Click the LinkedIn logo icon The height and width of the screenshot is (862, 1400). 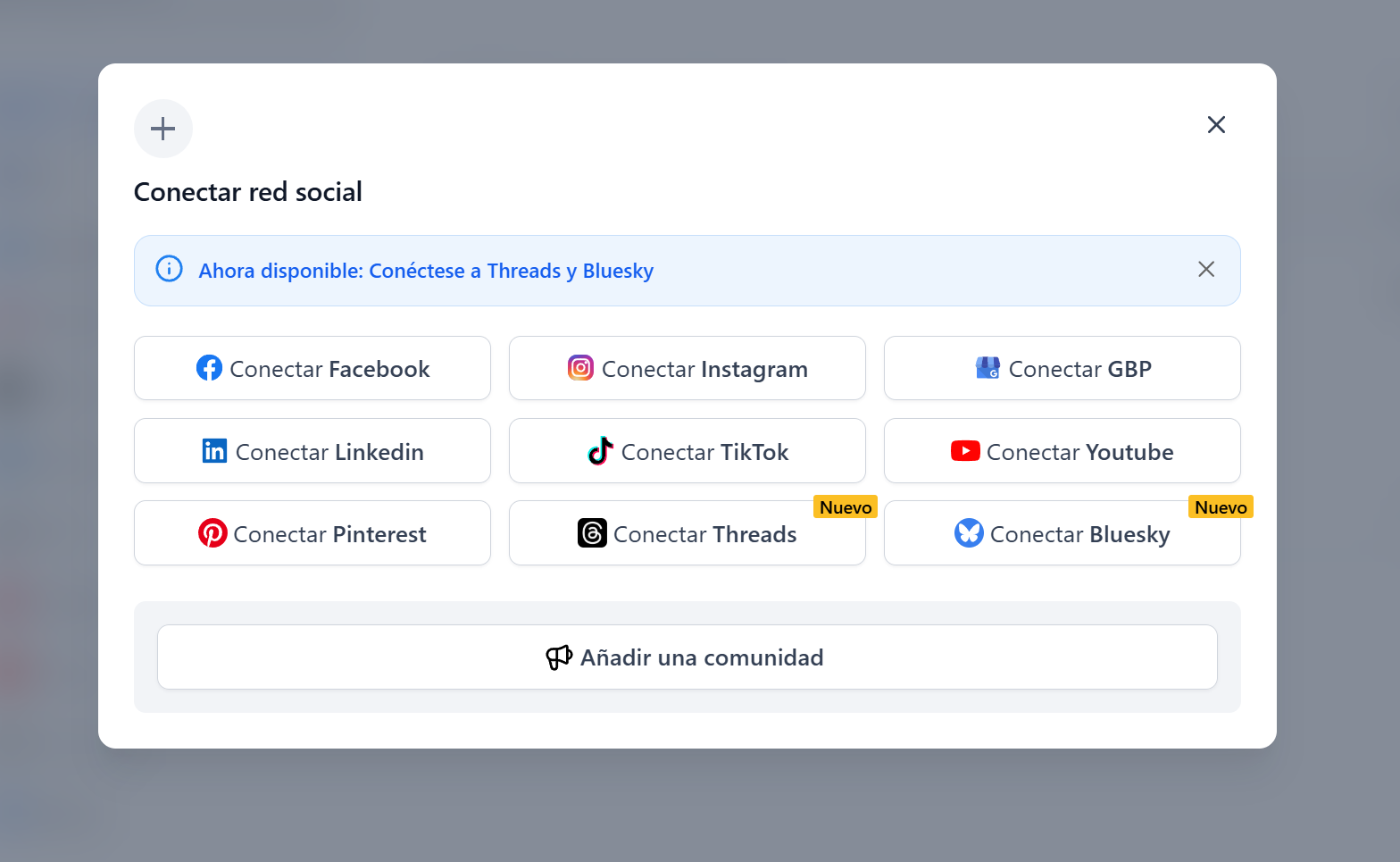214,451
